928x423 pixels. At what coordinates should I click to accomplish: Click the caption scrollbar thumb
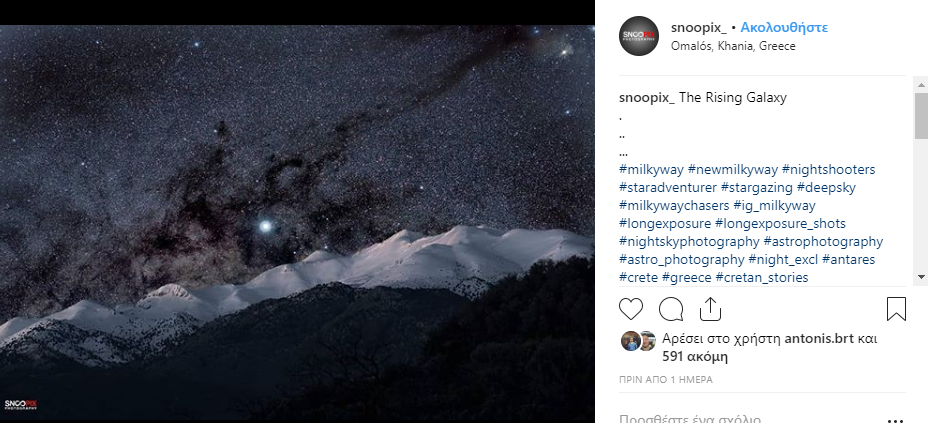tap(921, 115)
